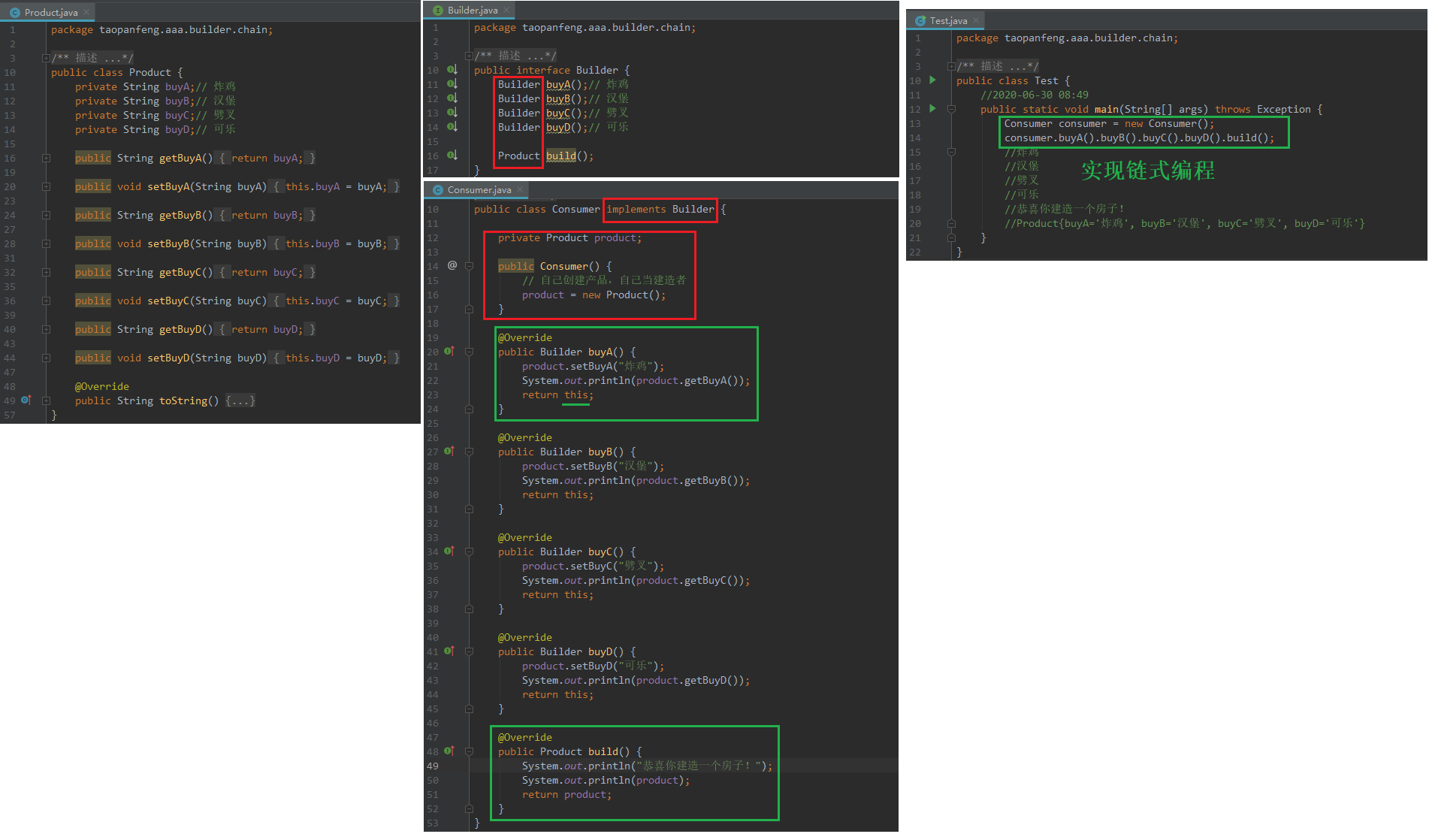The height and width of the screenshot is (840, 1438).
Task: Click the interface icon on Builder.java tab
Action: click(437, 10)
